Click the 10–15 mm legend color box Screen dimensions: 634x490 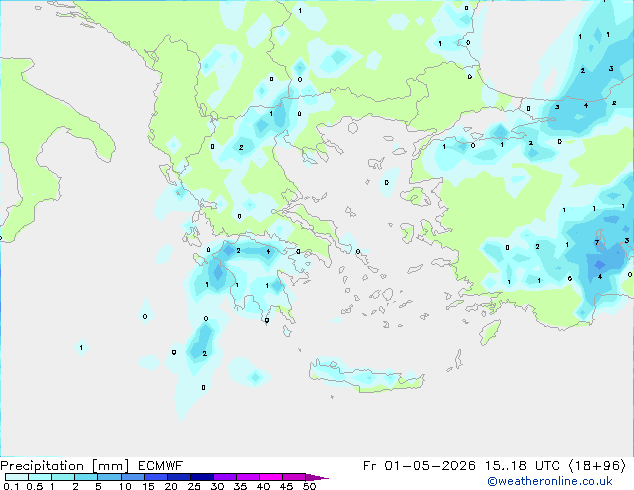132,477
